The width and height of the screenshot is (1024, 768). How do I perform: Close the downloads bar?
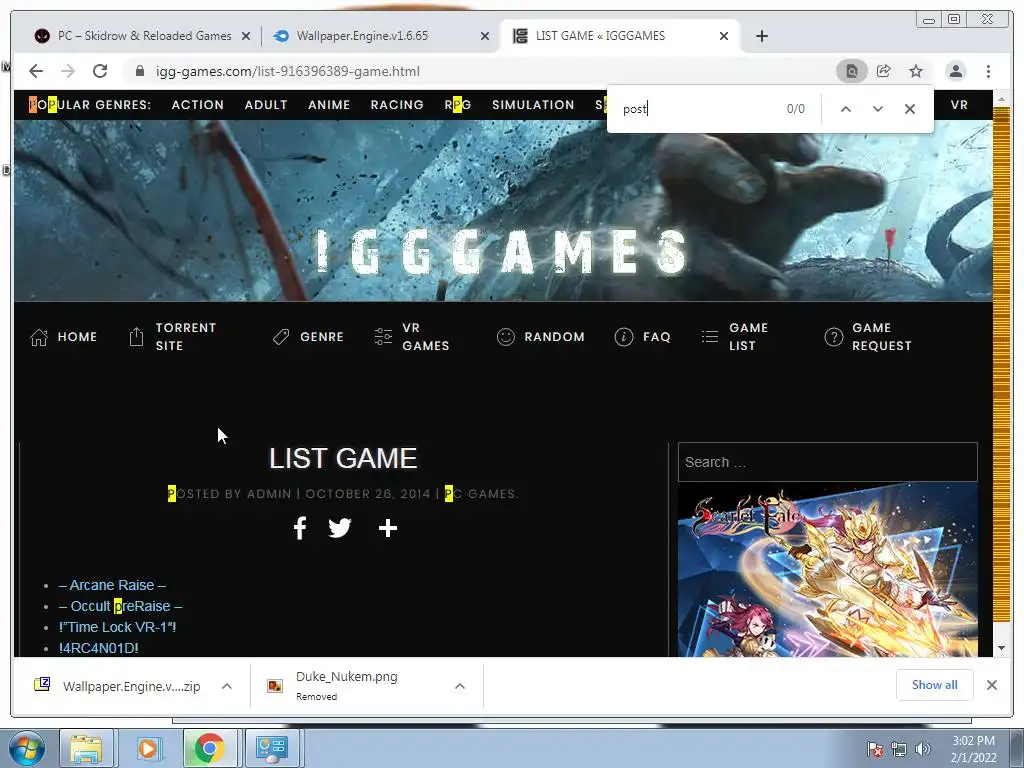pyautogui.click(x=992, y=685)
